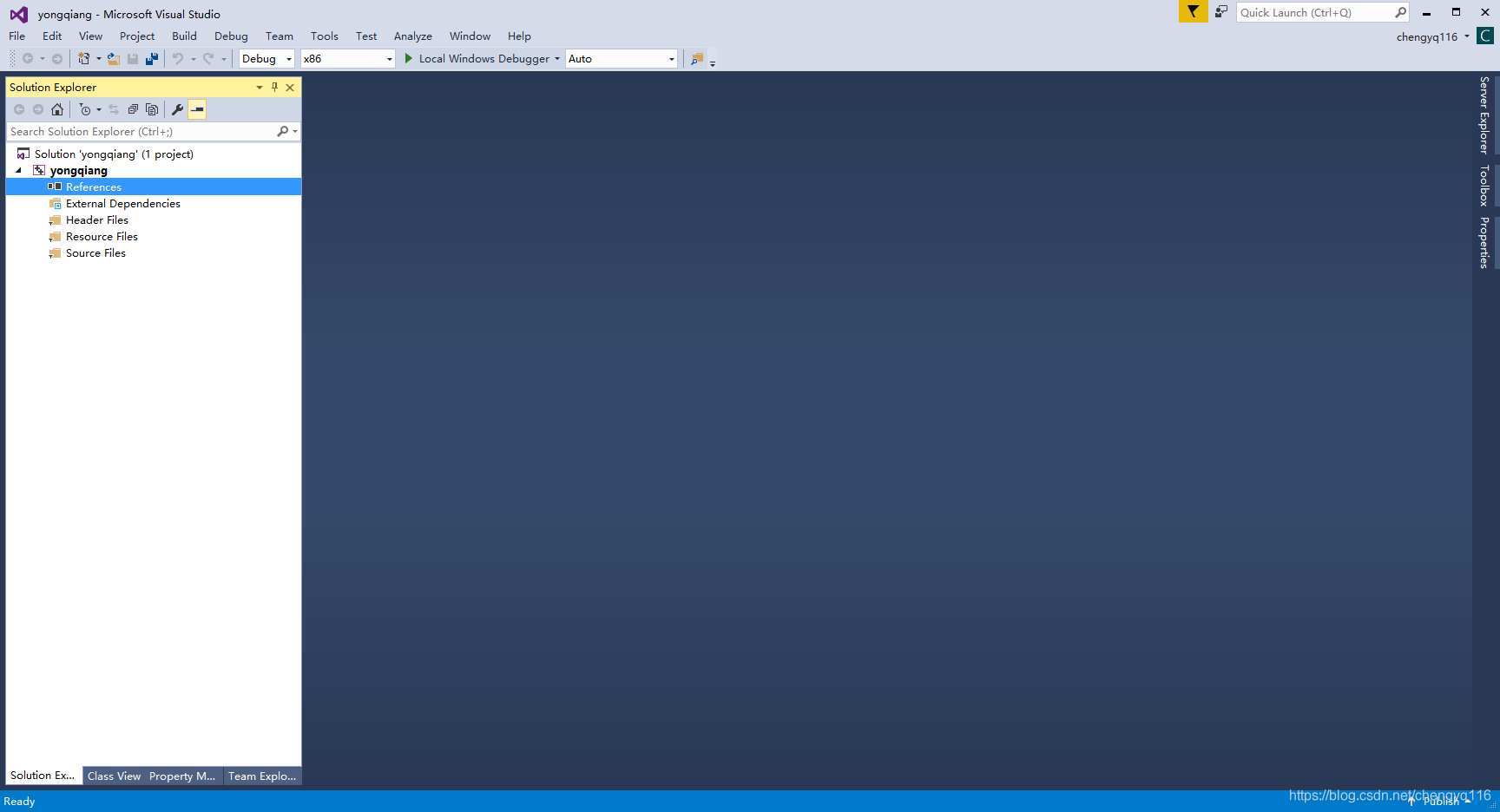
Task: Click the Search Solution Explorer field
Action: [139, 131]
